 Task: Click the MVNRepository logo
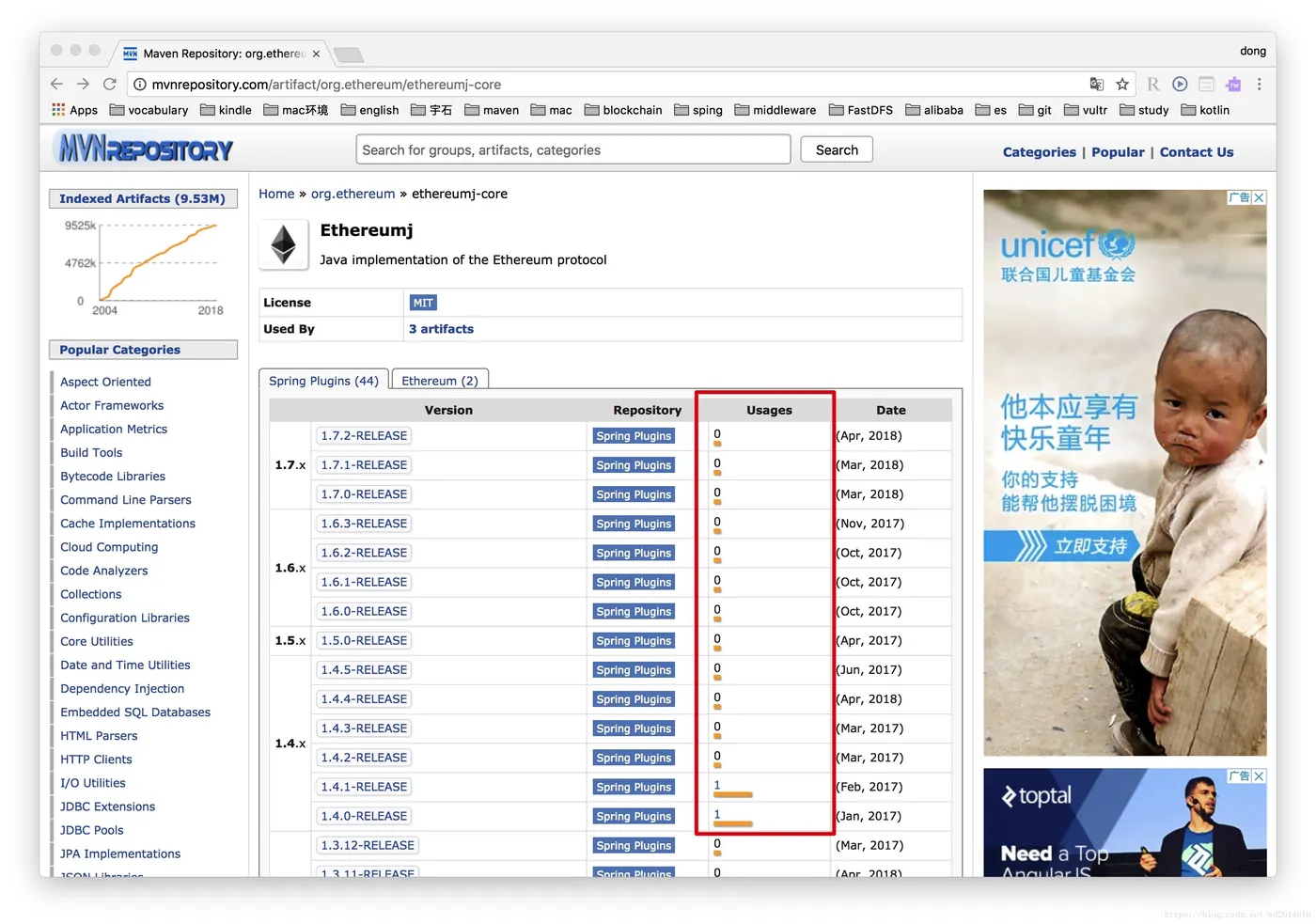pyautogui.click(x=146, y=149)
